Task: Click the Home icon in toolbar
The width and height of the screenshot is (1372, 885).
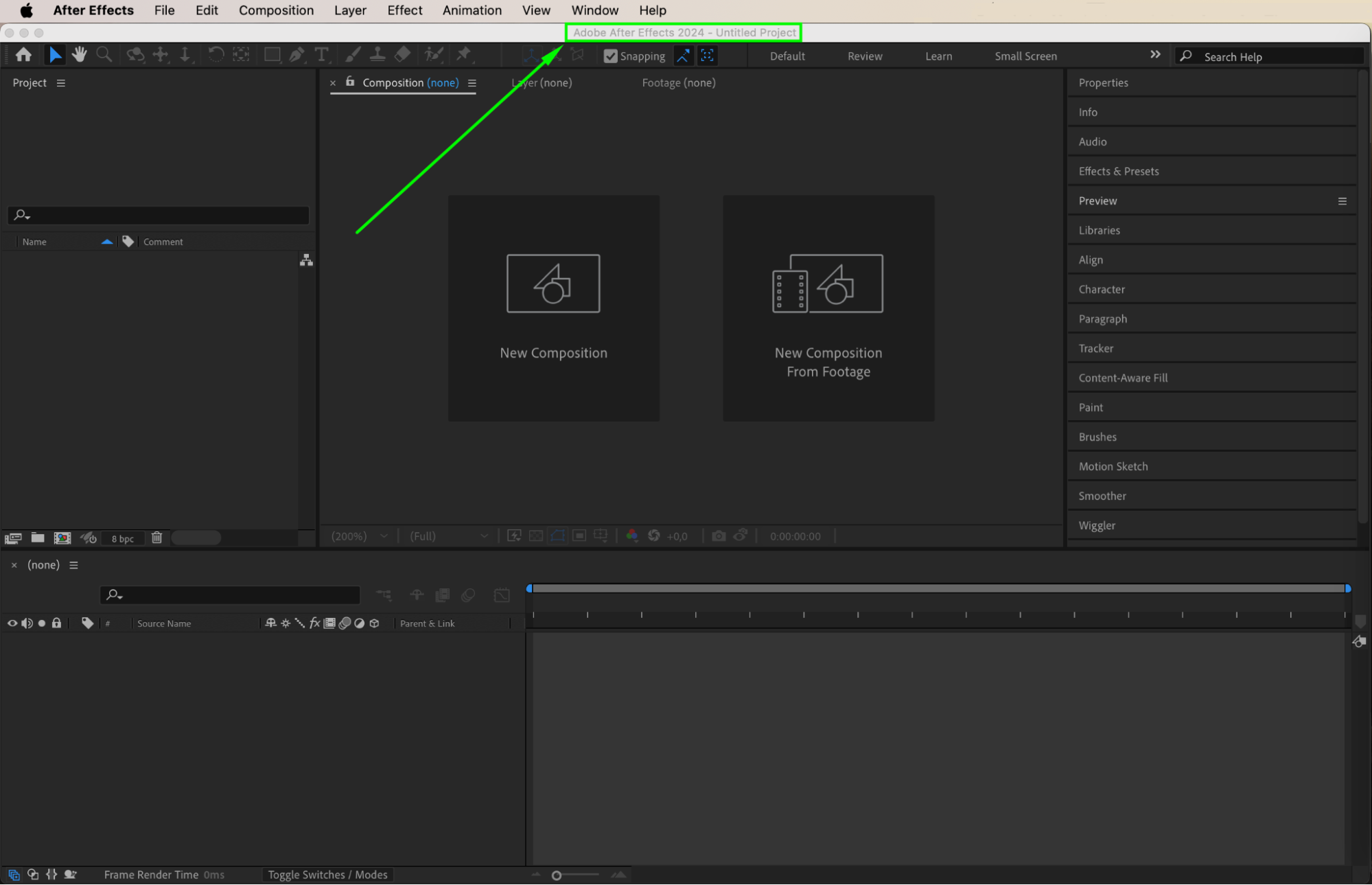Action: coord(23,55)
